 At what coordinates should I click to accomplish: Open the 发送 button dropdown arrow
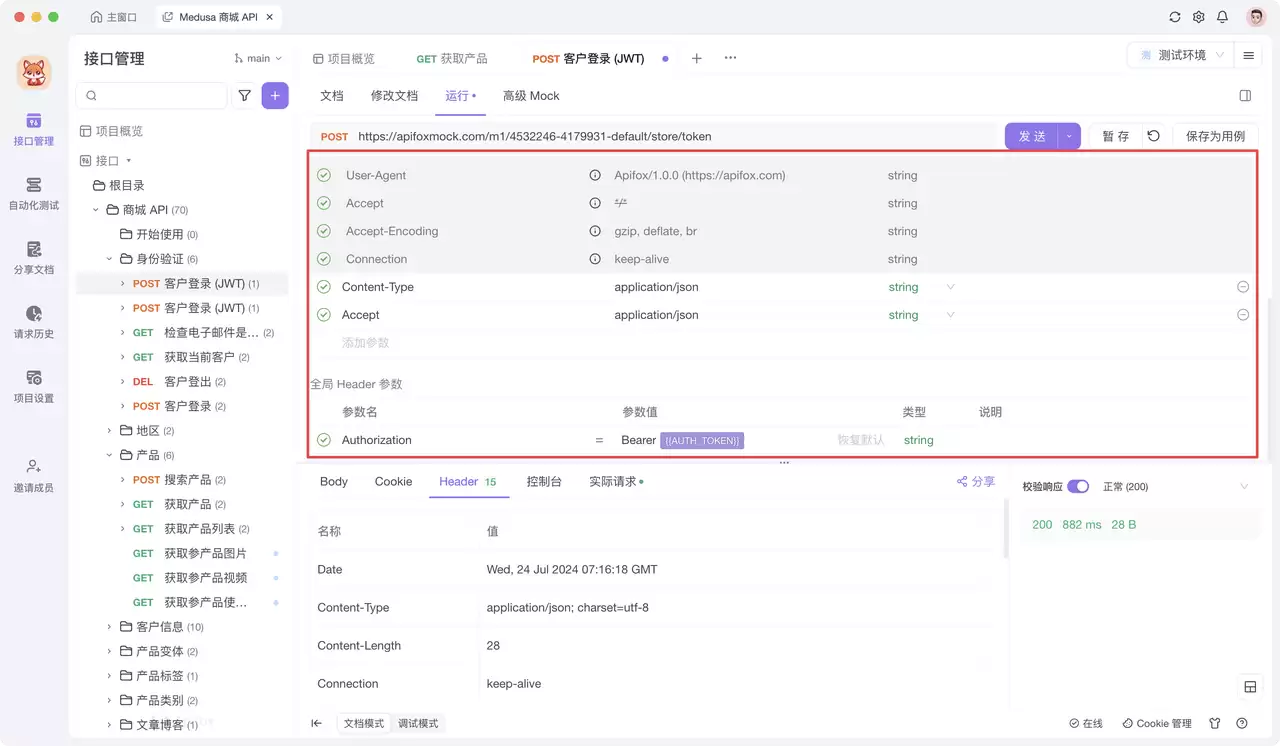(x=1069, y=136)
